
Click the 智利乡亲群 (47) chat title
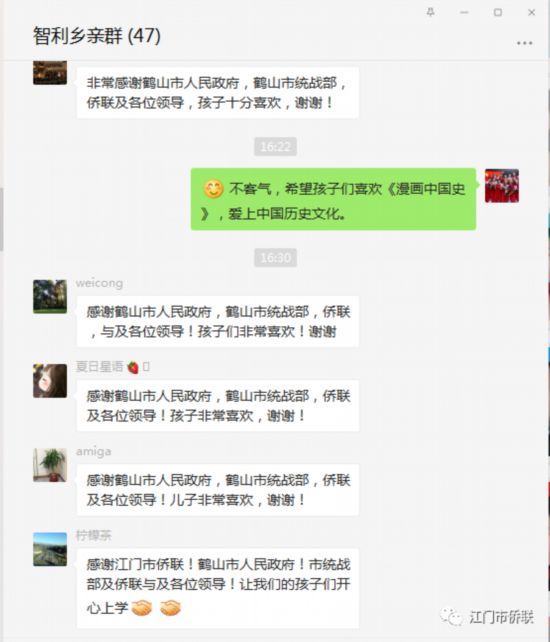pyautogui.click(x=97, y=36)
